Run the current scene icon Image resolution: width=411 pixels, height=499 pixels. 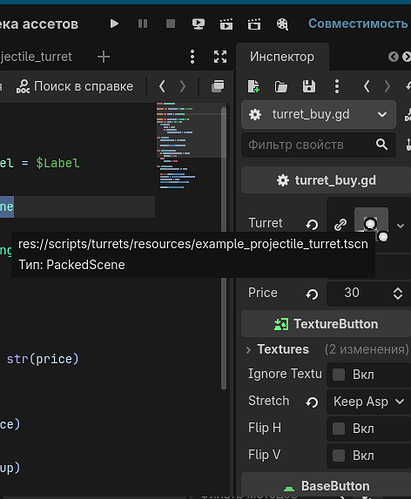226,24
